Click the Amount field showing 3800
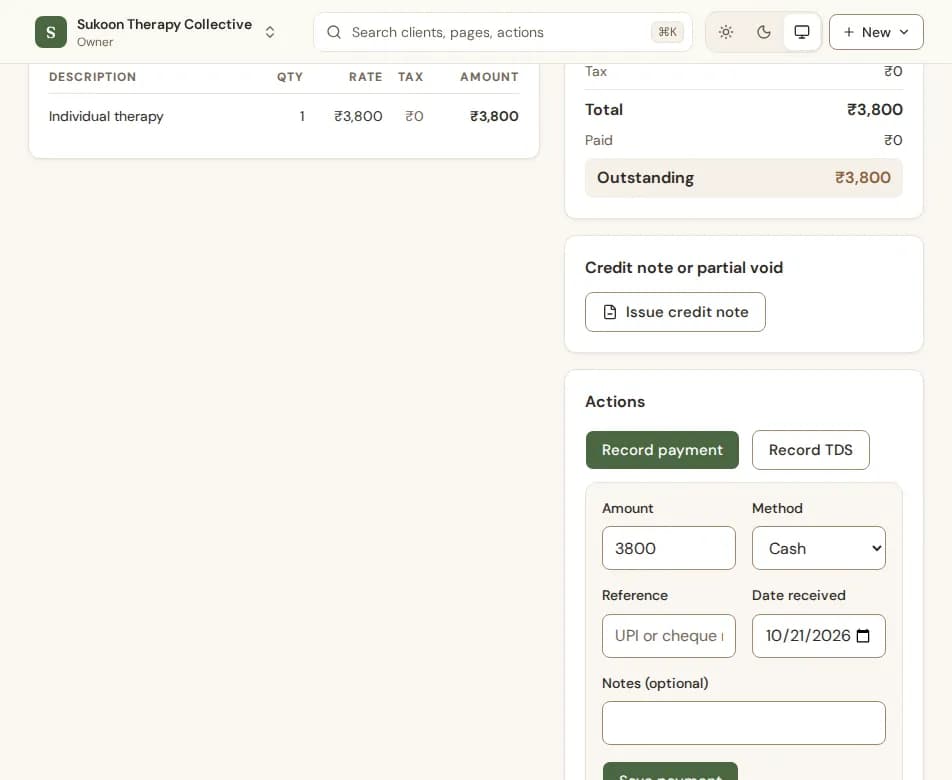 (x=668, y=548)
